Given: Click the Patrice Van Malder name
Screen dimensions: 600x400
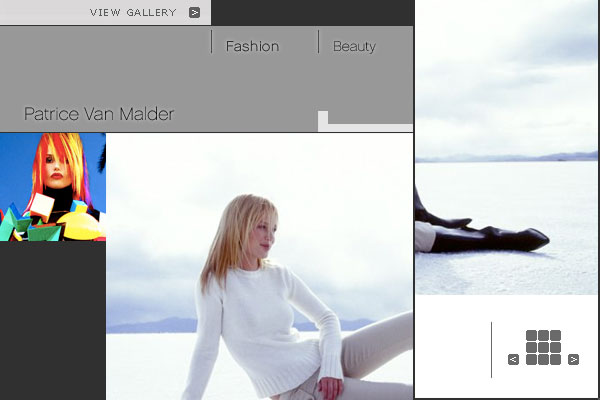Looking at the screenshot, I should click(x=99, y=115).
